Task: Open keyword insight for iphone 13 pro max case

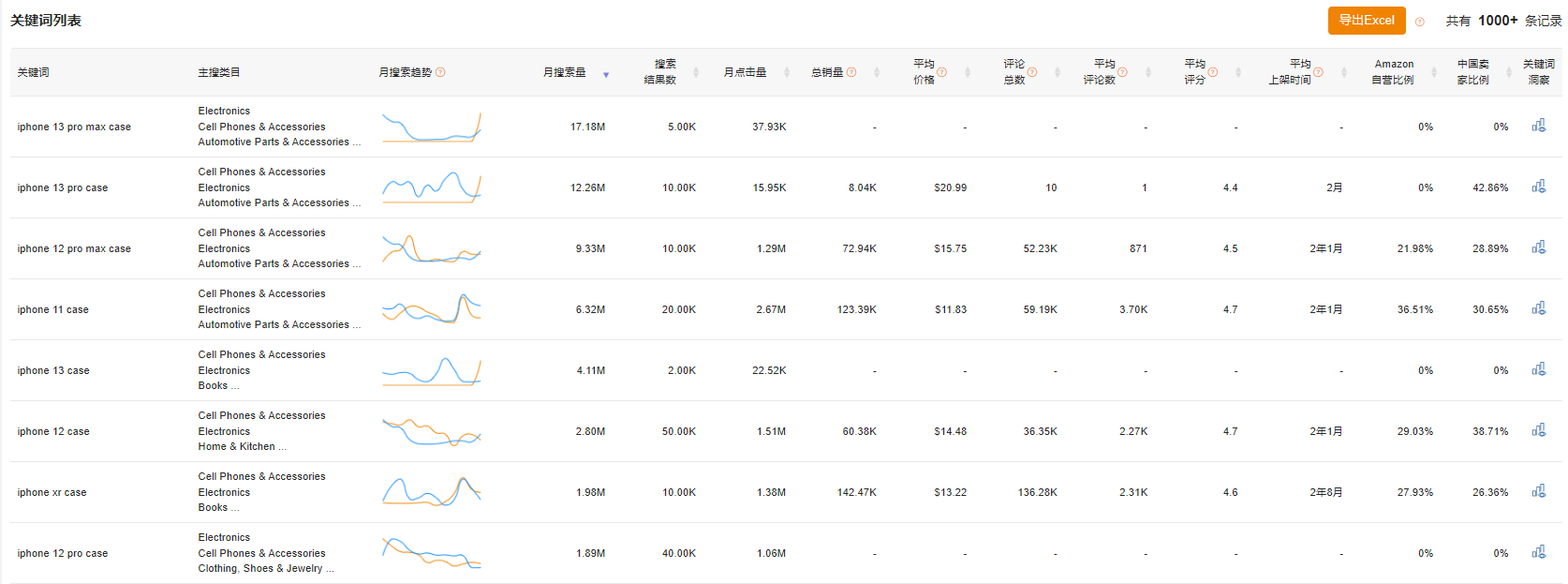Action: pos(1538,126)
